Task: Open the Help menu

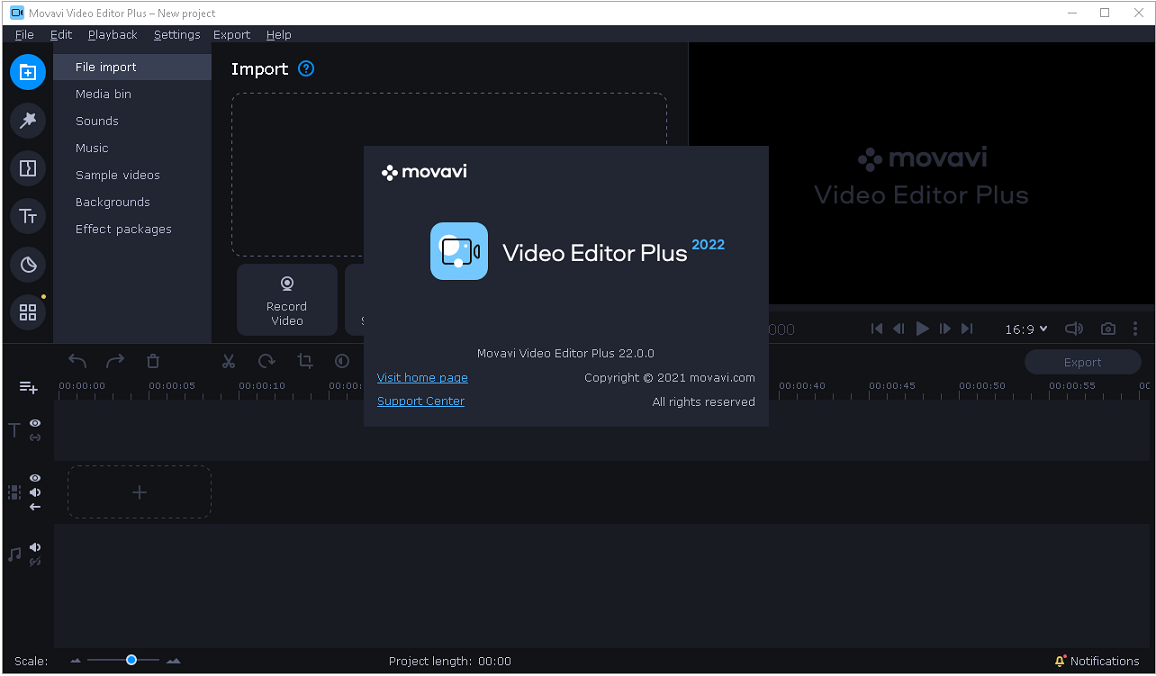Action: 279,35
